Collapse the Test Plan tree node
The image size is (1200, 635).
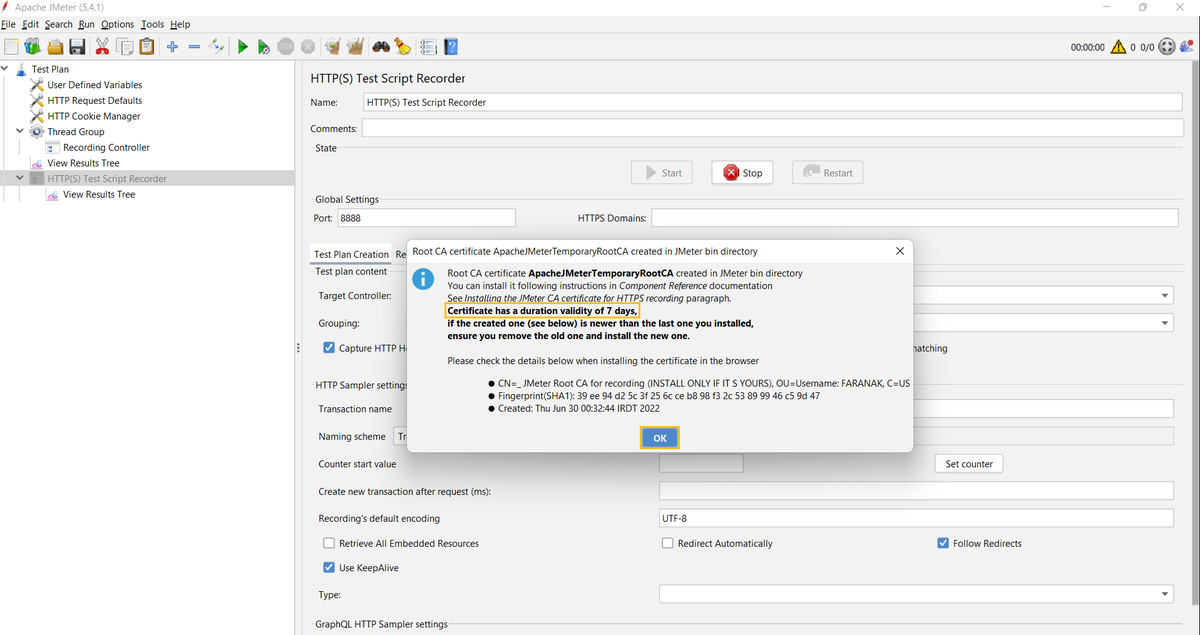click(5, 69)
